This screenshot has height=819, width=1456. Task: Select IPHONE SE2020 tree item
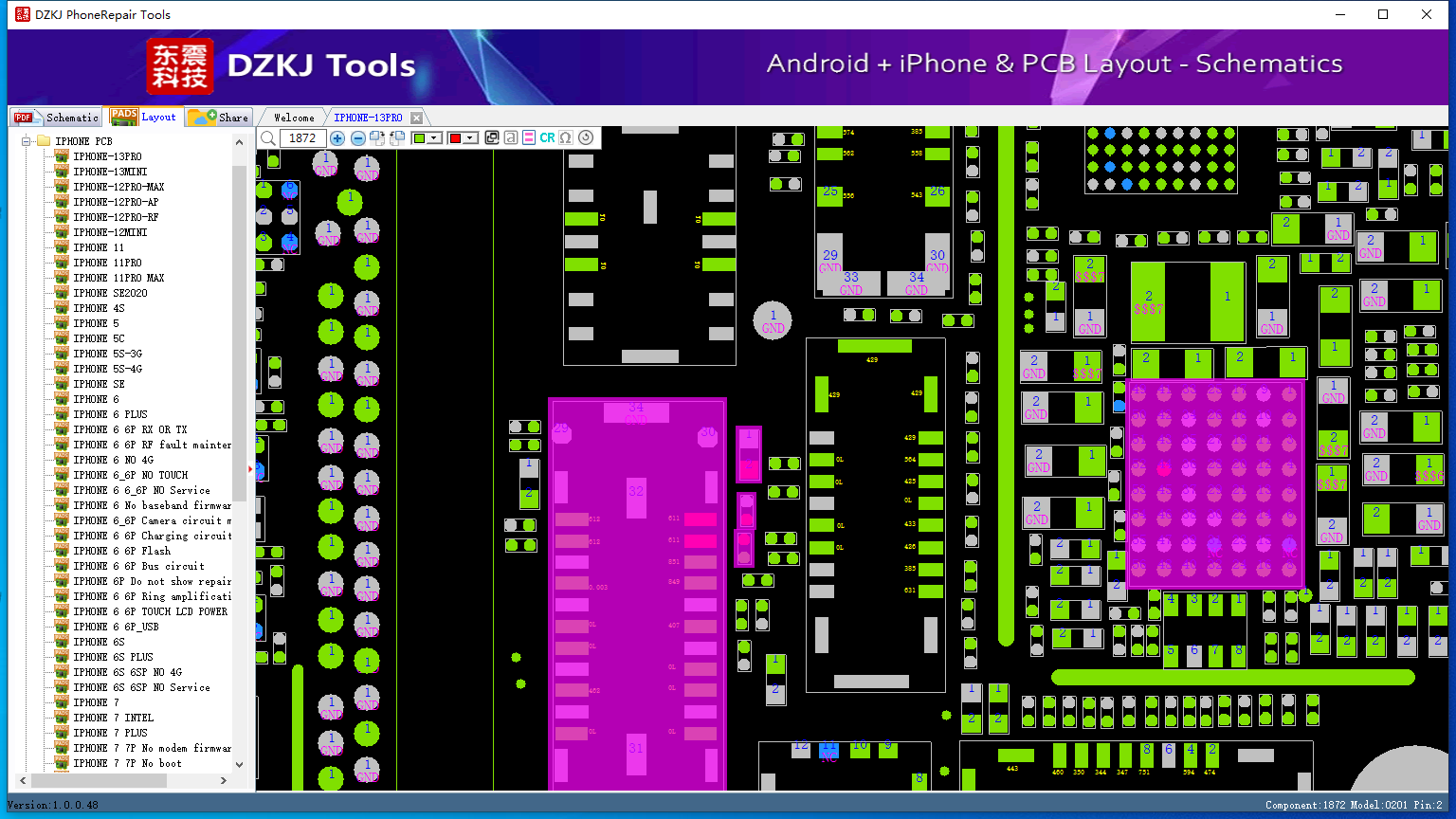110,293
